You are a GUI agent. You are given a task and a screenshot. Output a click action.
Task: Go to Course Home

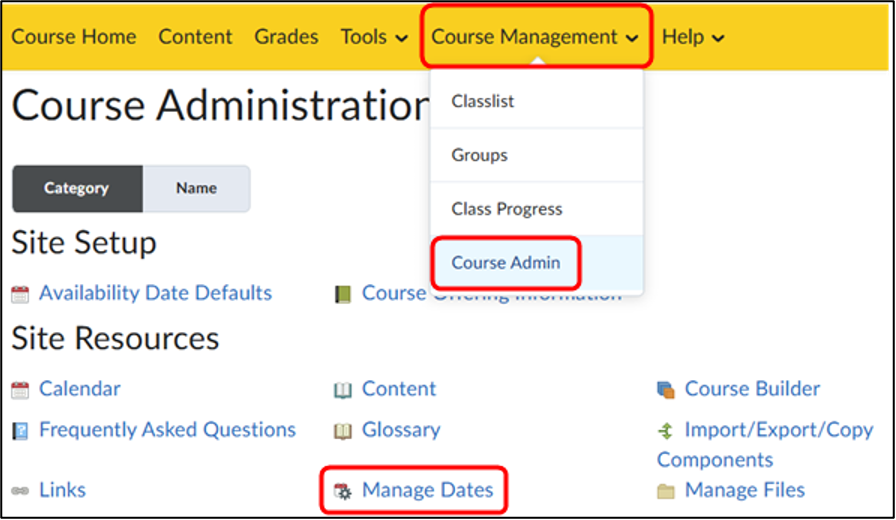pos(74,37)
